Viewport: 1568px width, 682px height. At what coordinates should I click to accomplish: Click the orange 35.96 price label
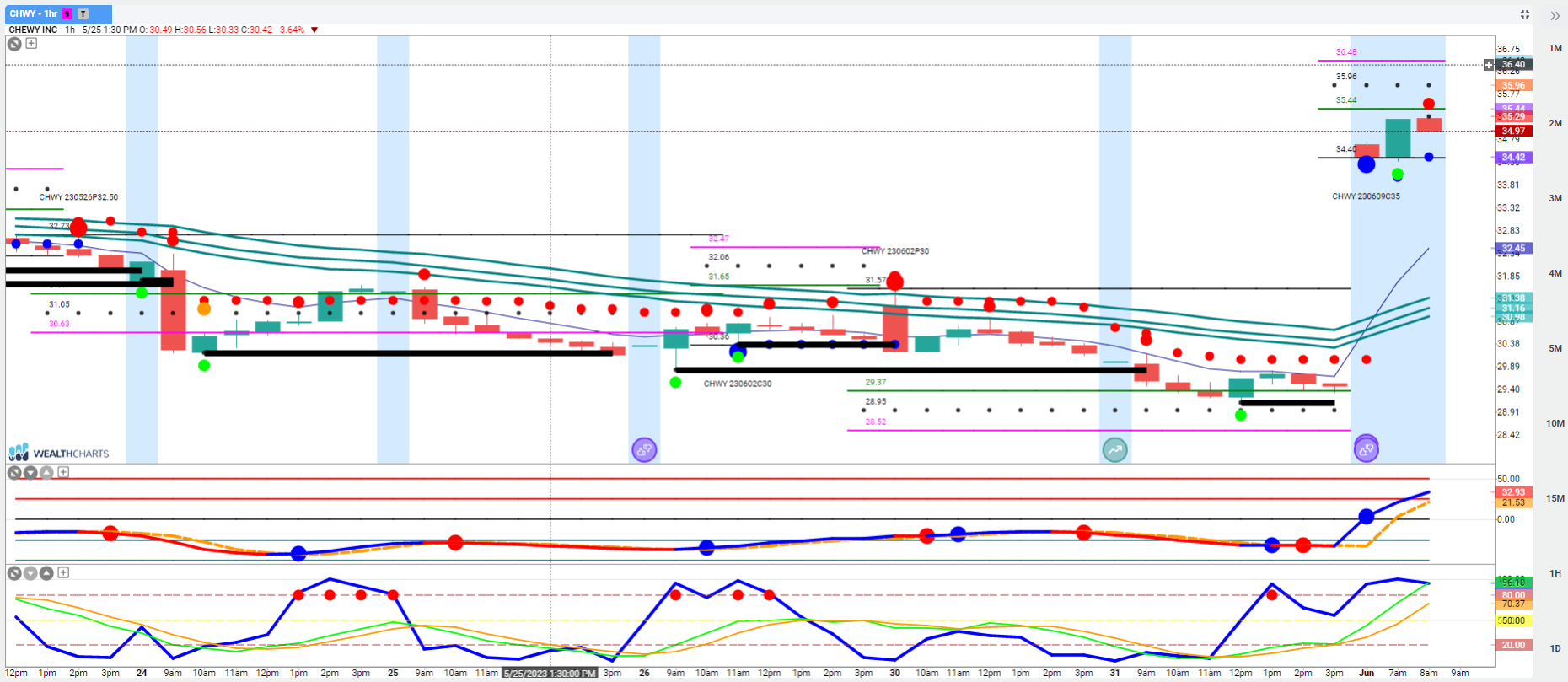(1512, 85)
